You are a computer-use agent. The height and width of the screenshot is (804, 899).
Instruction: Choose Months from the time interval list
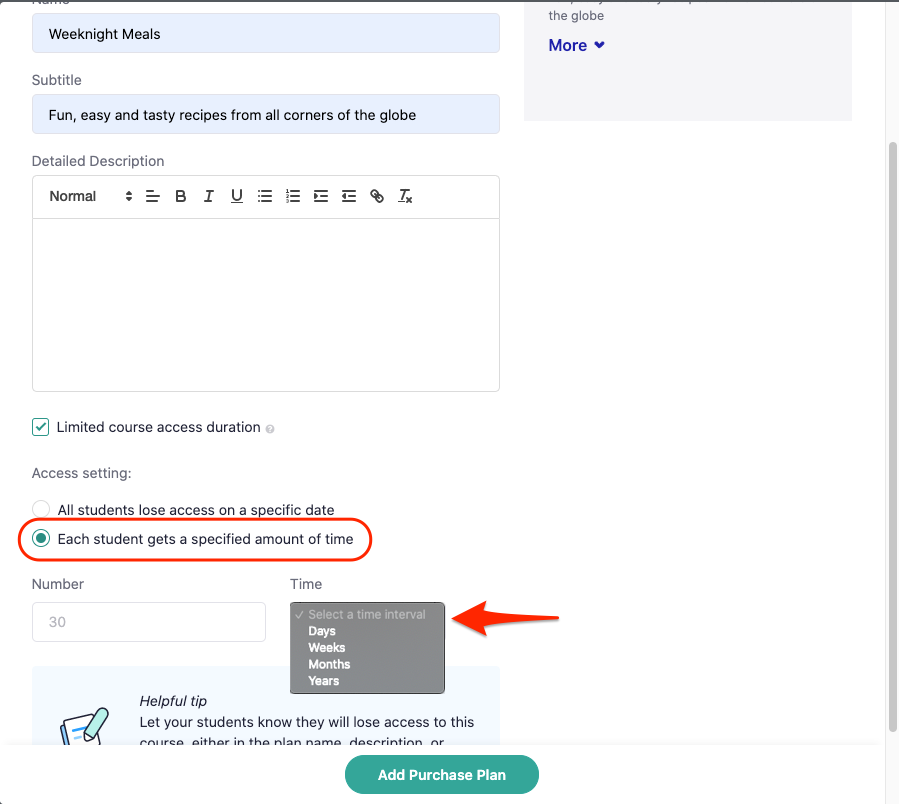(x=329, y=665)
